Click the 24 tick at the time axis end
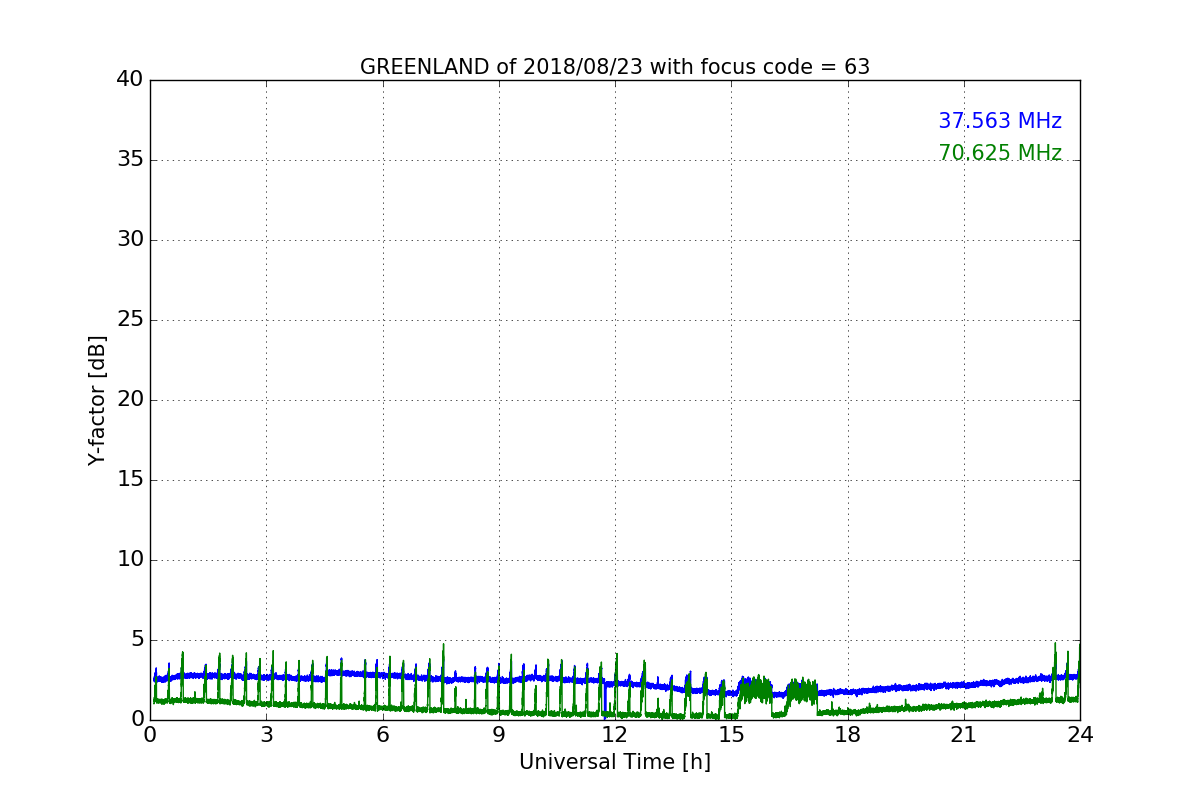1200x800 pixels. [1080, 735]
